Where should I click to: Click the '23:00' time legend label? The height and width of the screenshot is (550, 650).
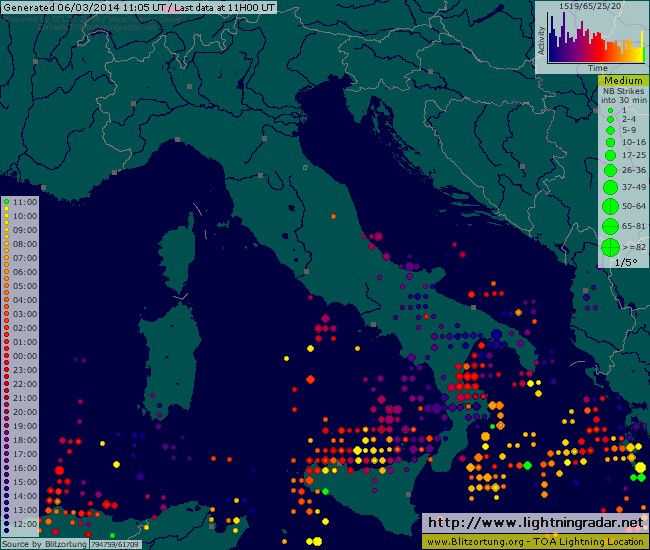(x=25, y=370)
